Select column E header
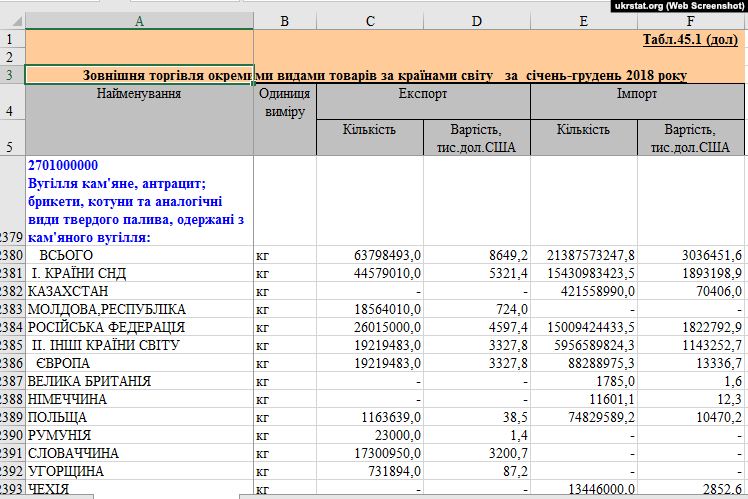Image resolution: width=748 pixels, height=499 pixels. 583,21
